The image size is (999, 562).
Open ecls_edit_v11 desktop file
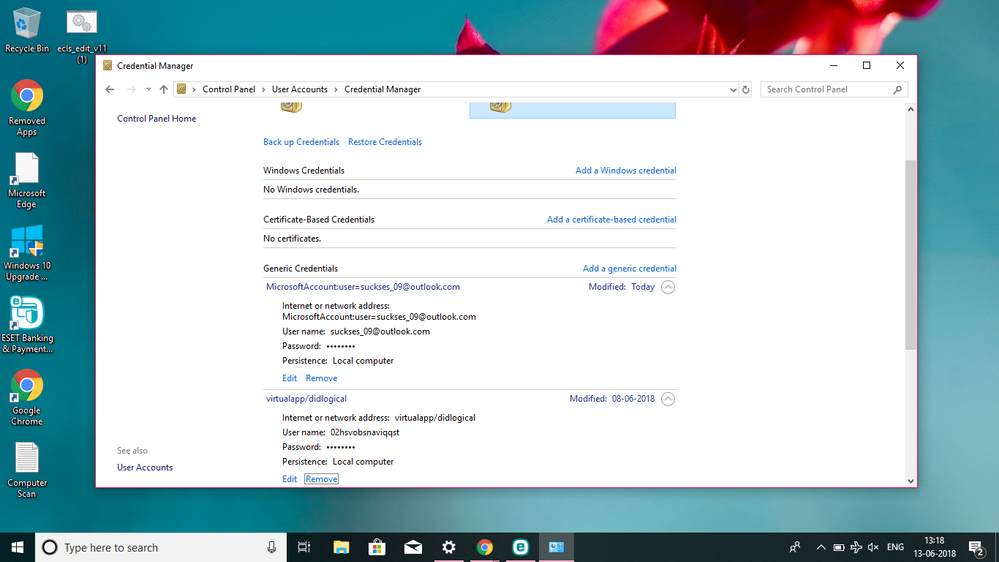click(82, 36)
